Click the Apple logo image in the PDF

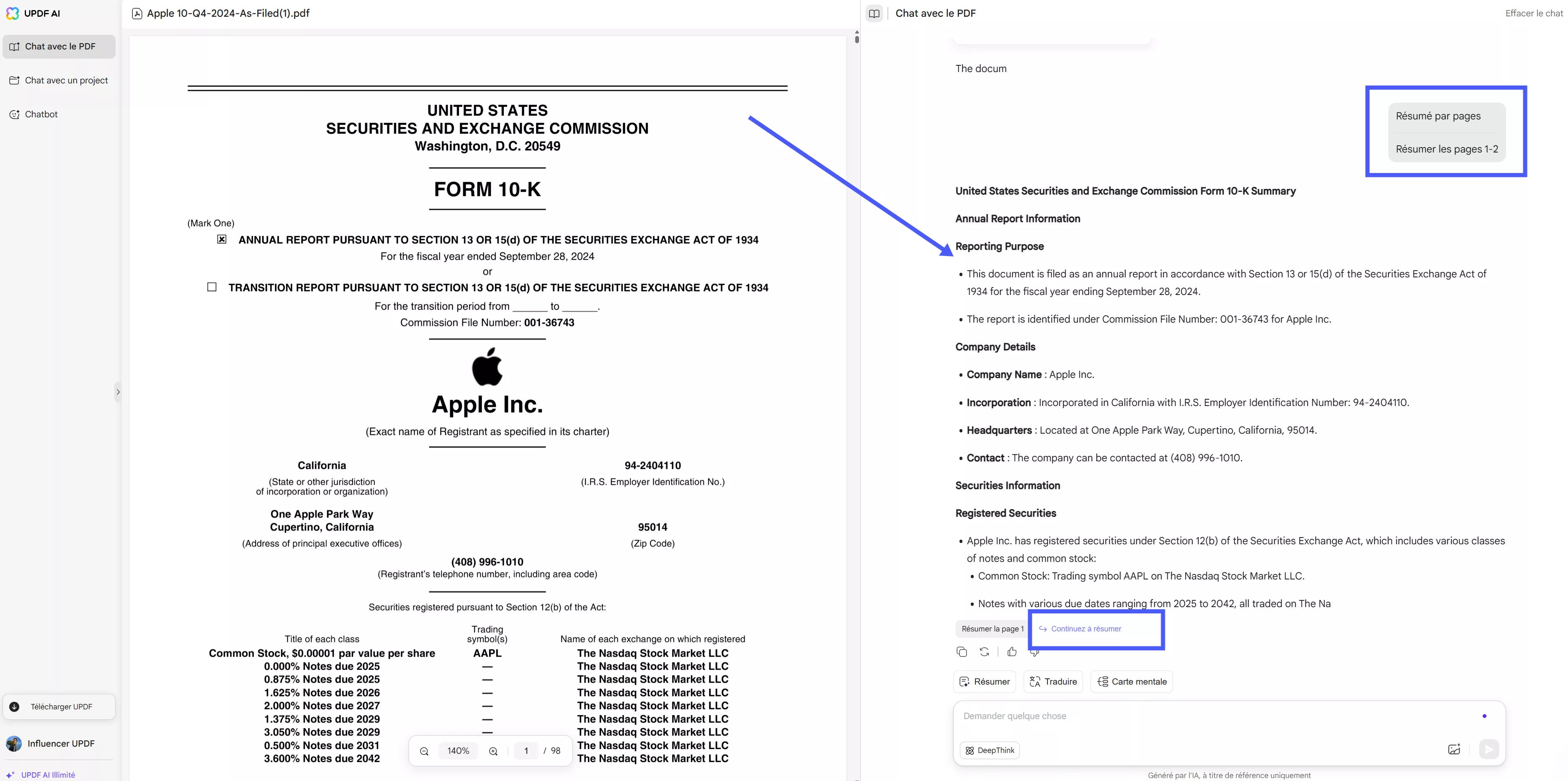point(487,367)
